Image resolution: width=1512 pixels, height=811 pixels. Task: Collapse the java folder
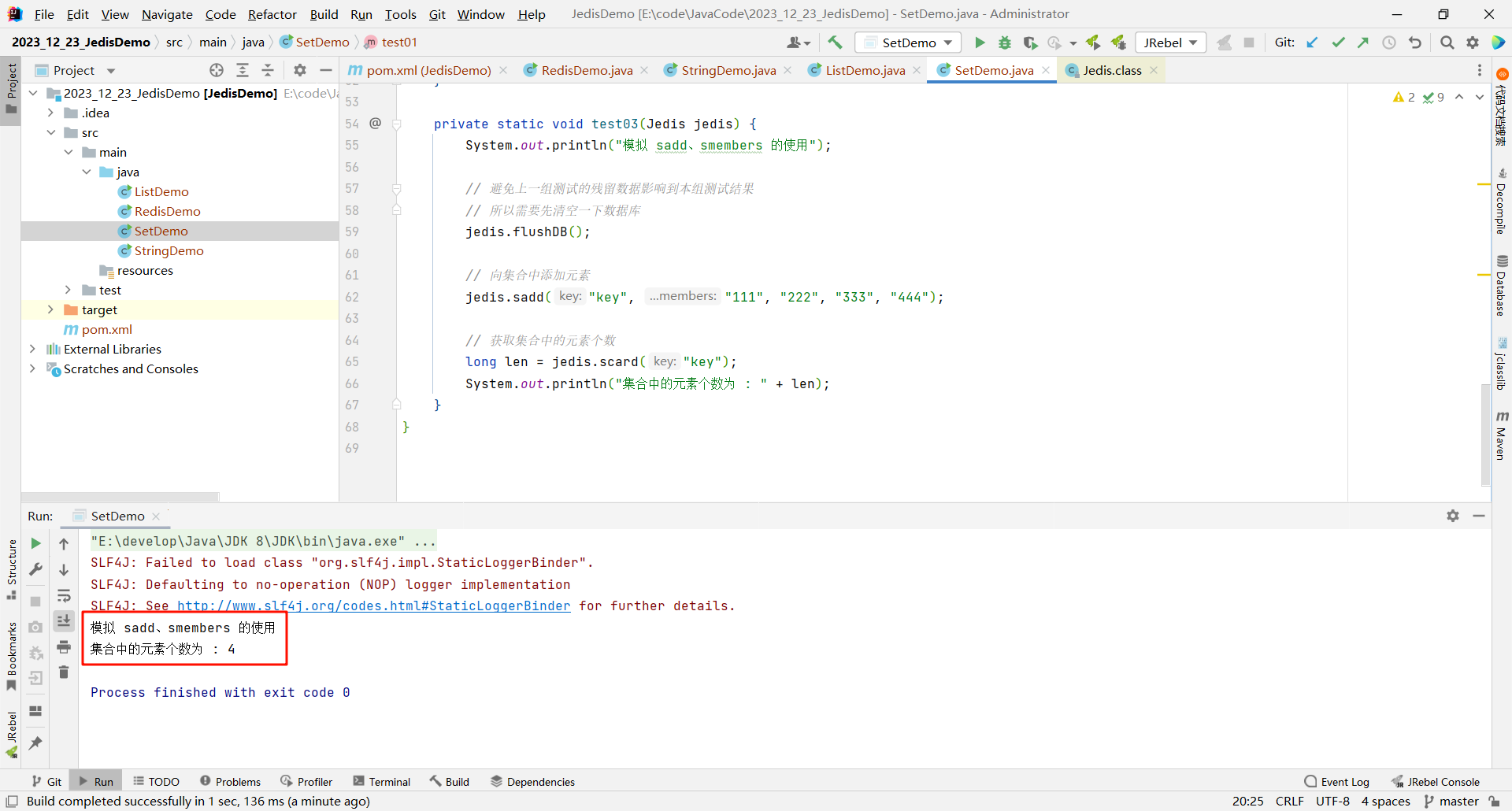click(x=87, y=172)
